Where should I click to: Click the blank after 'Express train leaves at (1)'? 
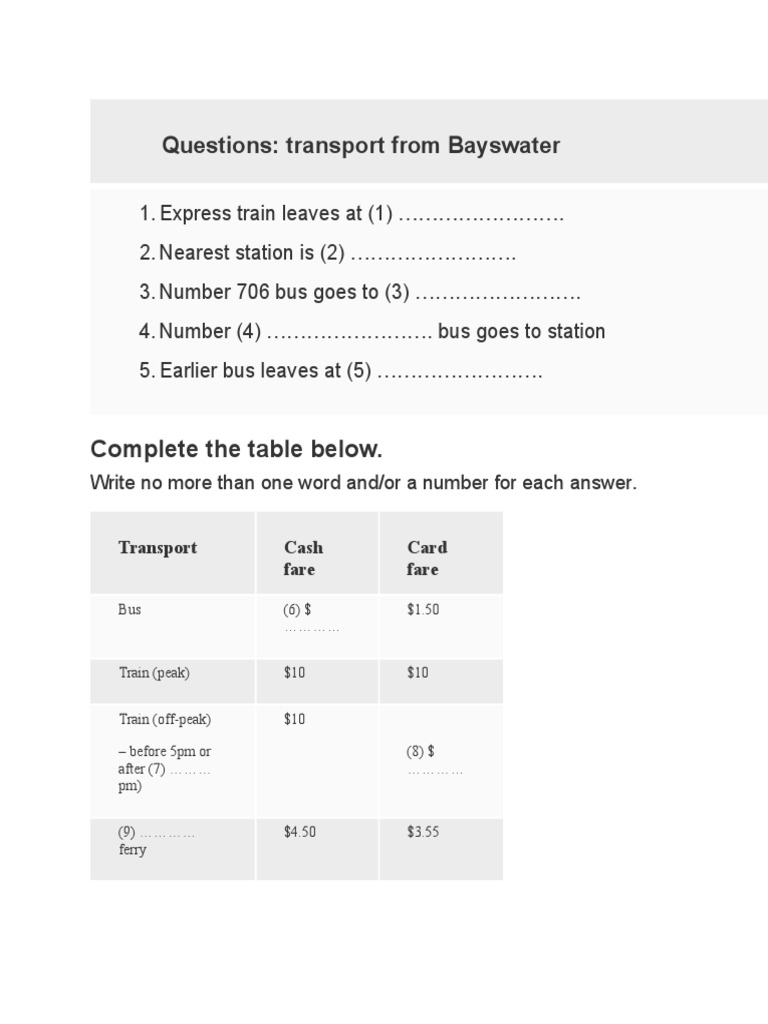481,215
